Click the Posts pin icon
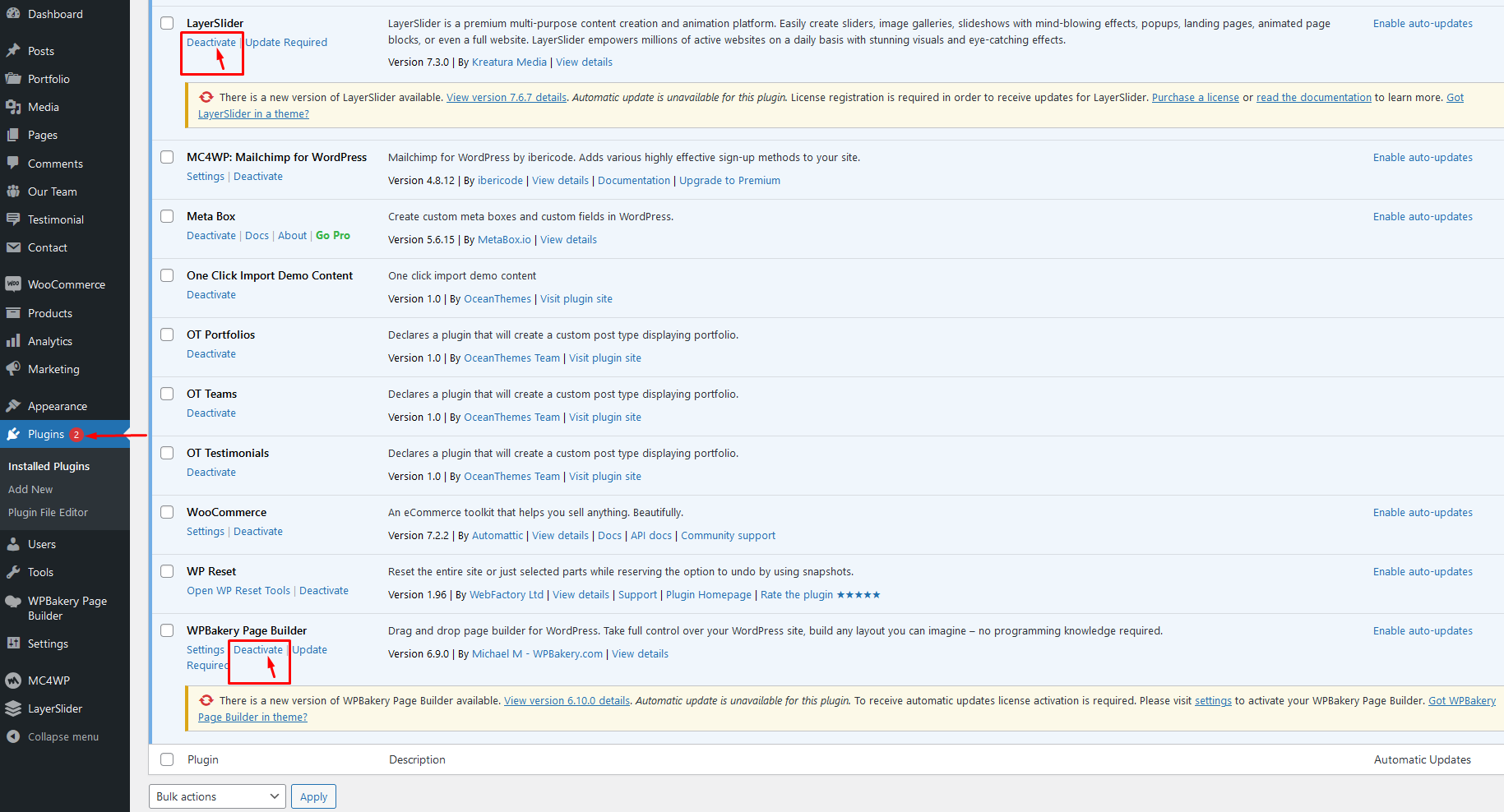1504x812 pixels. click(x=13, y=51)
